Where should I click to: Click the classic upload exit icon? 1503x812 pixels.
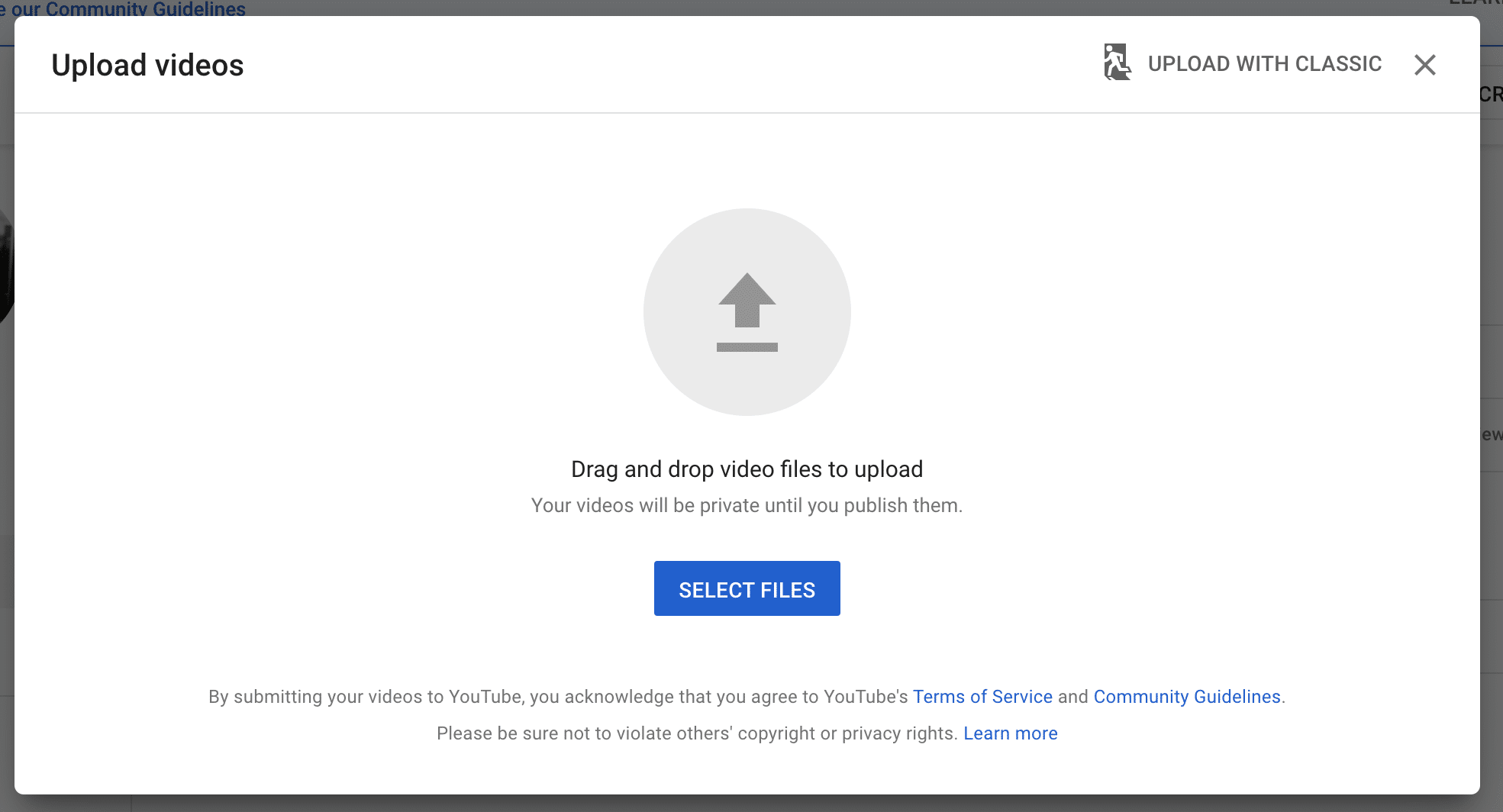pos(1117,63)
